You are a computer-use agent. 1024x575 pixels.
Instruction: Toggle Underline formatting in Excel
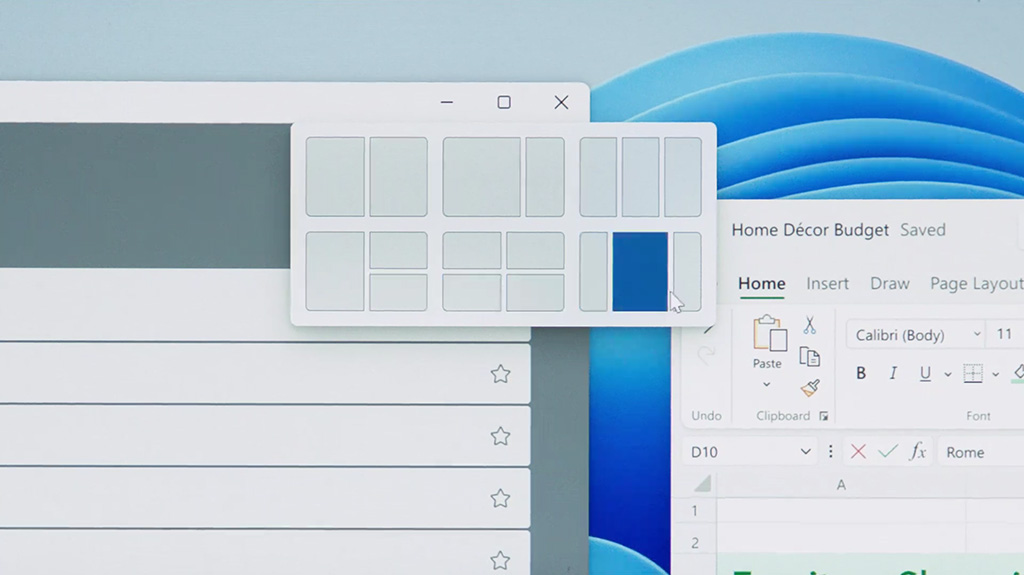(x=925, y=373)
